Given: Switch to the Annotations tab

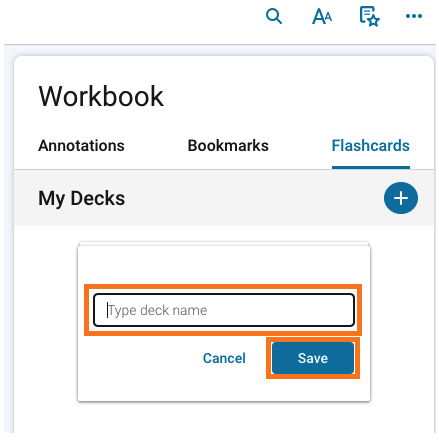Looking at the screenshot, I should point(81,146).
